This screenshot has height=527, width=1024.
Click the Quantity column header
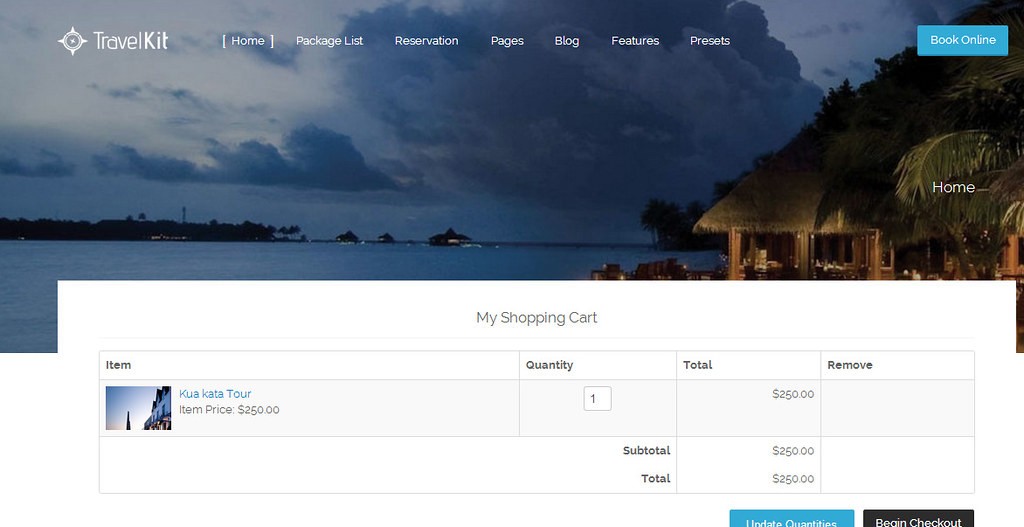point(549,365)
